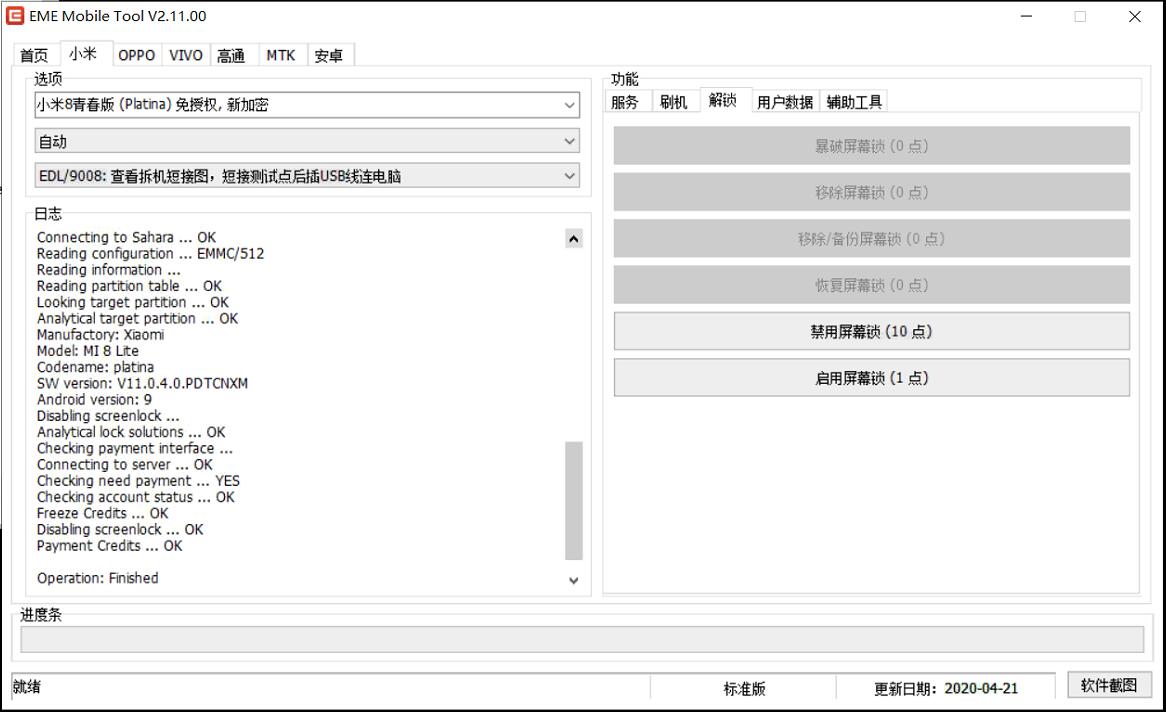Viewport: 1166px width, 712px height.
Task: Open the 辅助工具 tab
Action: click(854, 102)
